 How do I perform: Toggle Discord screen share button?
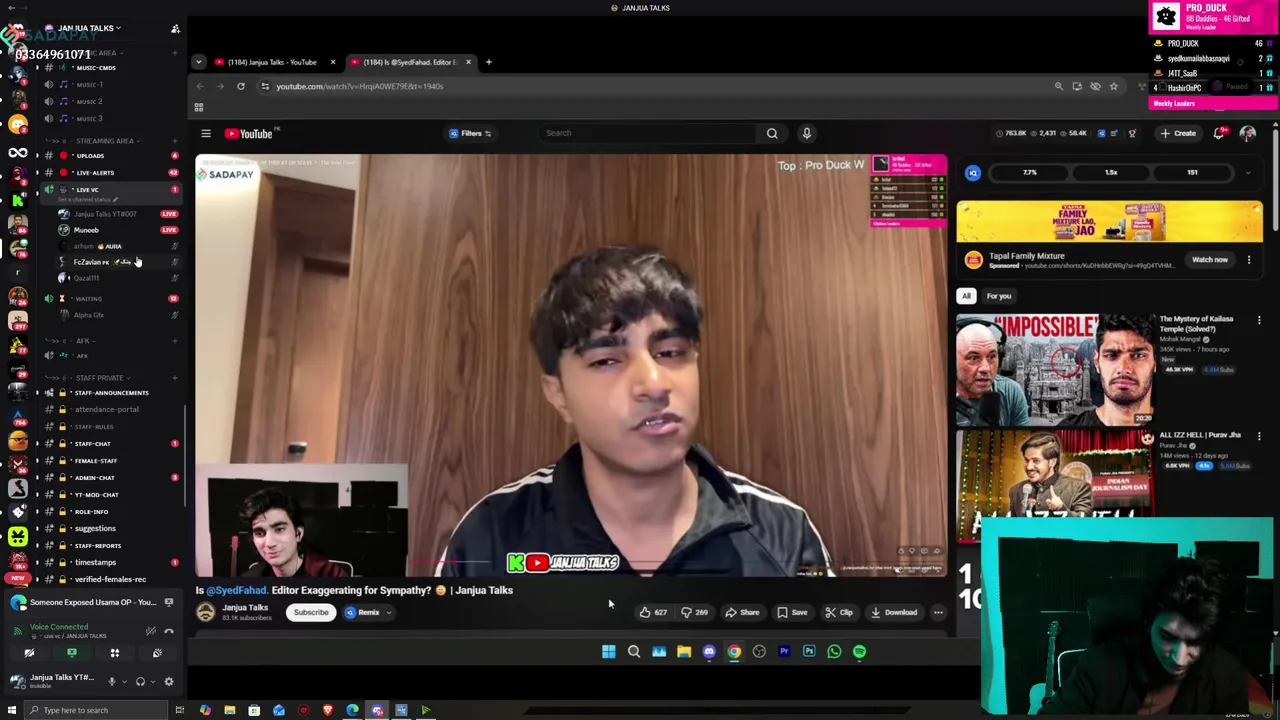[x=72, y=653]
